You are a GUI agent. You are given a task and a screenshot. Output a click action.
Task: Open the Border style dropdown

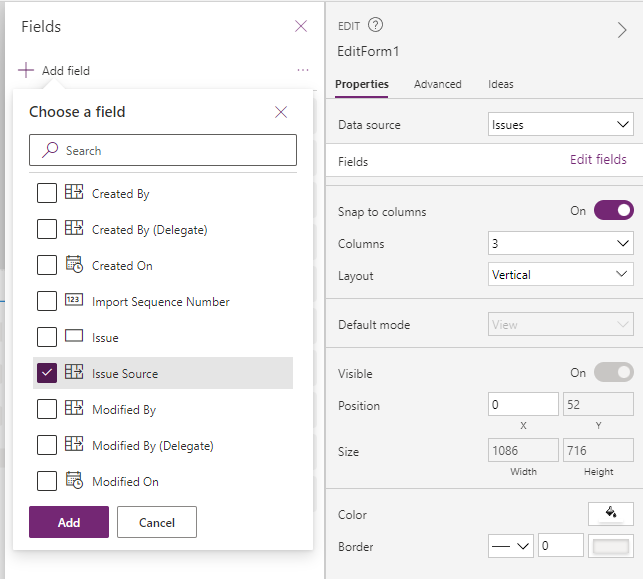click(511, 546)
